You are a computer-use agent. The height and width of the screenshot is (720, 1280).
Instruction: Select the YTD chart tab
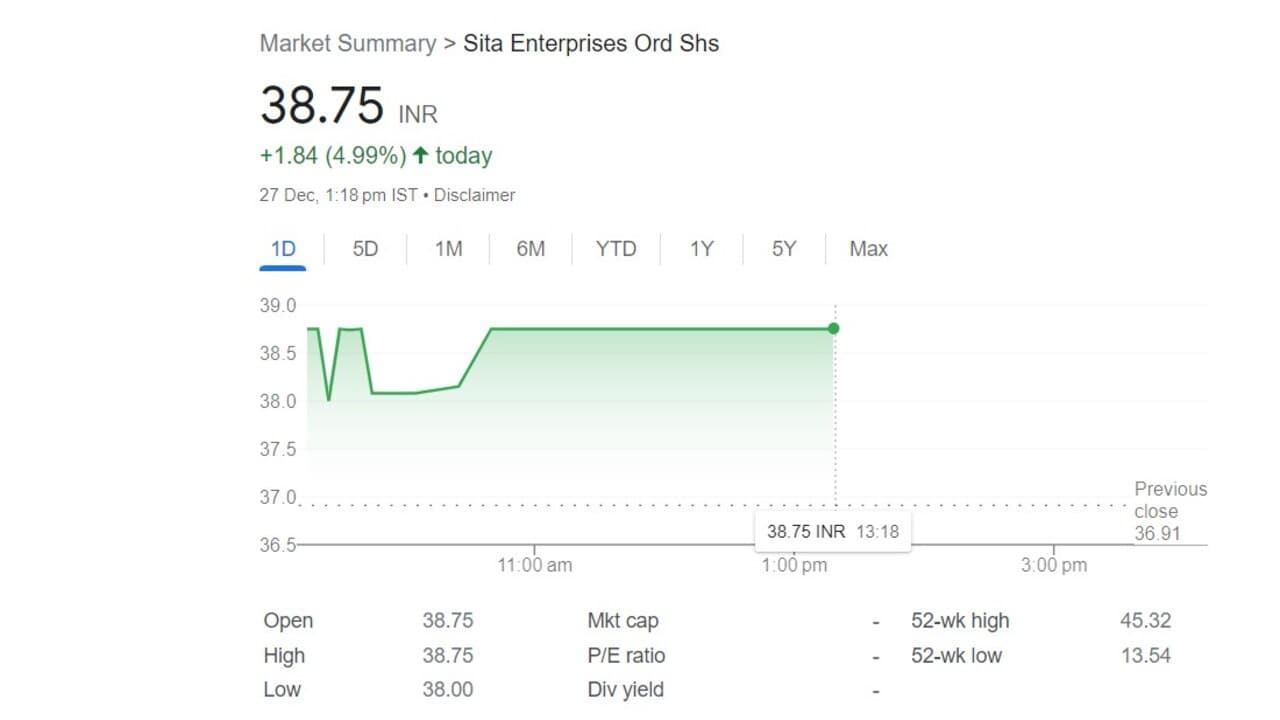click(x=615, y=249)
